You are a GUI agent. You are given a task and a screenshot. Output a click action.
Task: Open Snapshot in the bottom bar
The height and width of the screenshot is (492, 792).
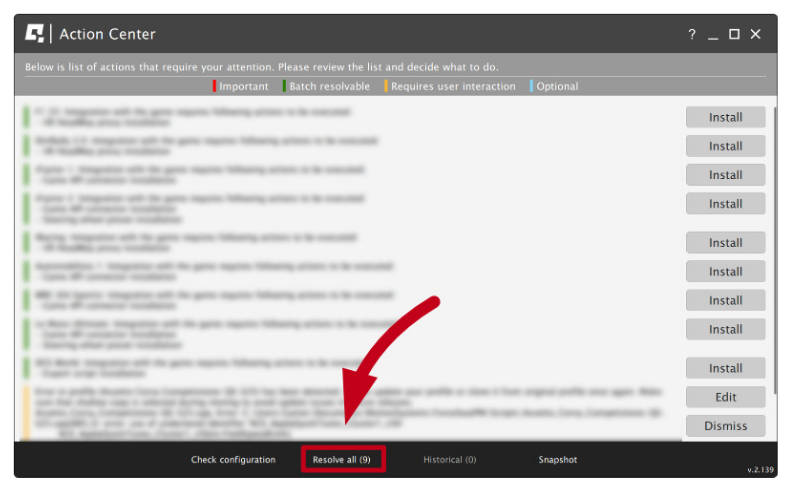tap(557, 460)
